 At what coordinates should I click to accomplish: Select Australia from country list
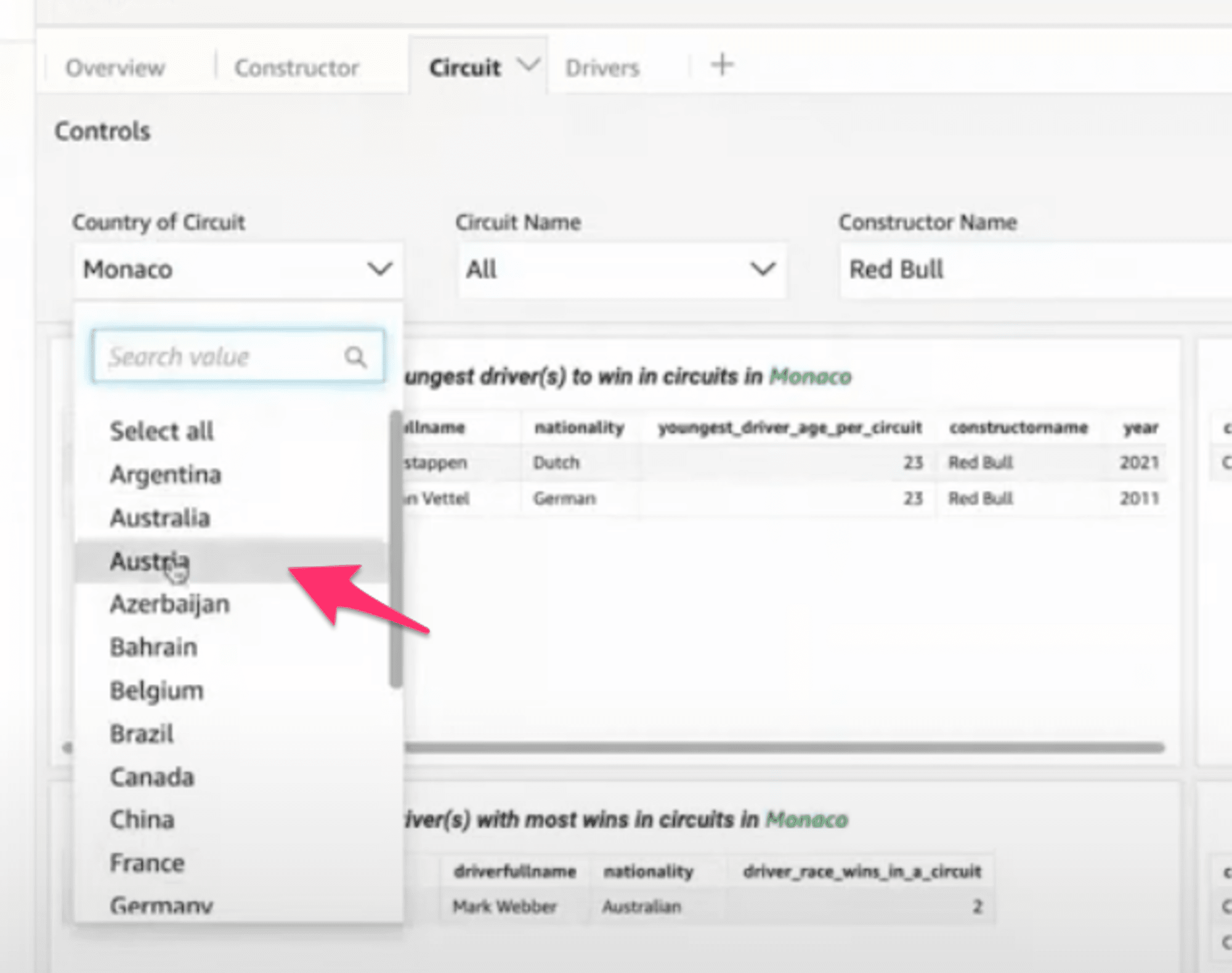coord(159,518)
